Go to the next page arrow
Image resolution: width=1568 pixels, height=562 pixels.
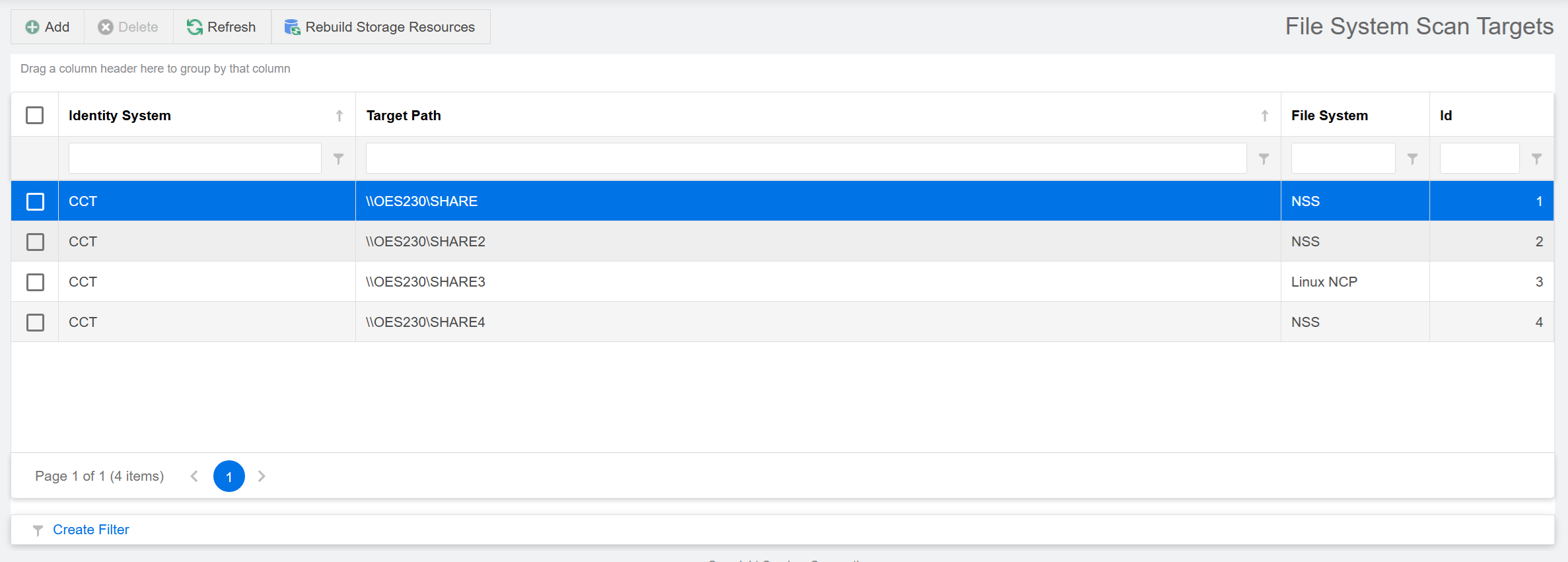click(x=262, y=476)
